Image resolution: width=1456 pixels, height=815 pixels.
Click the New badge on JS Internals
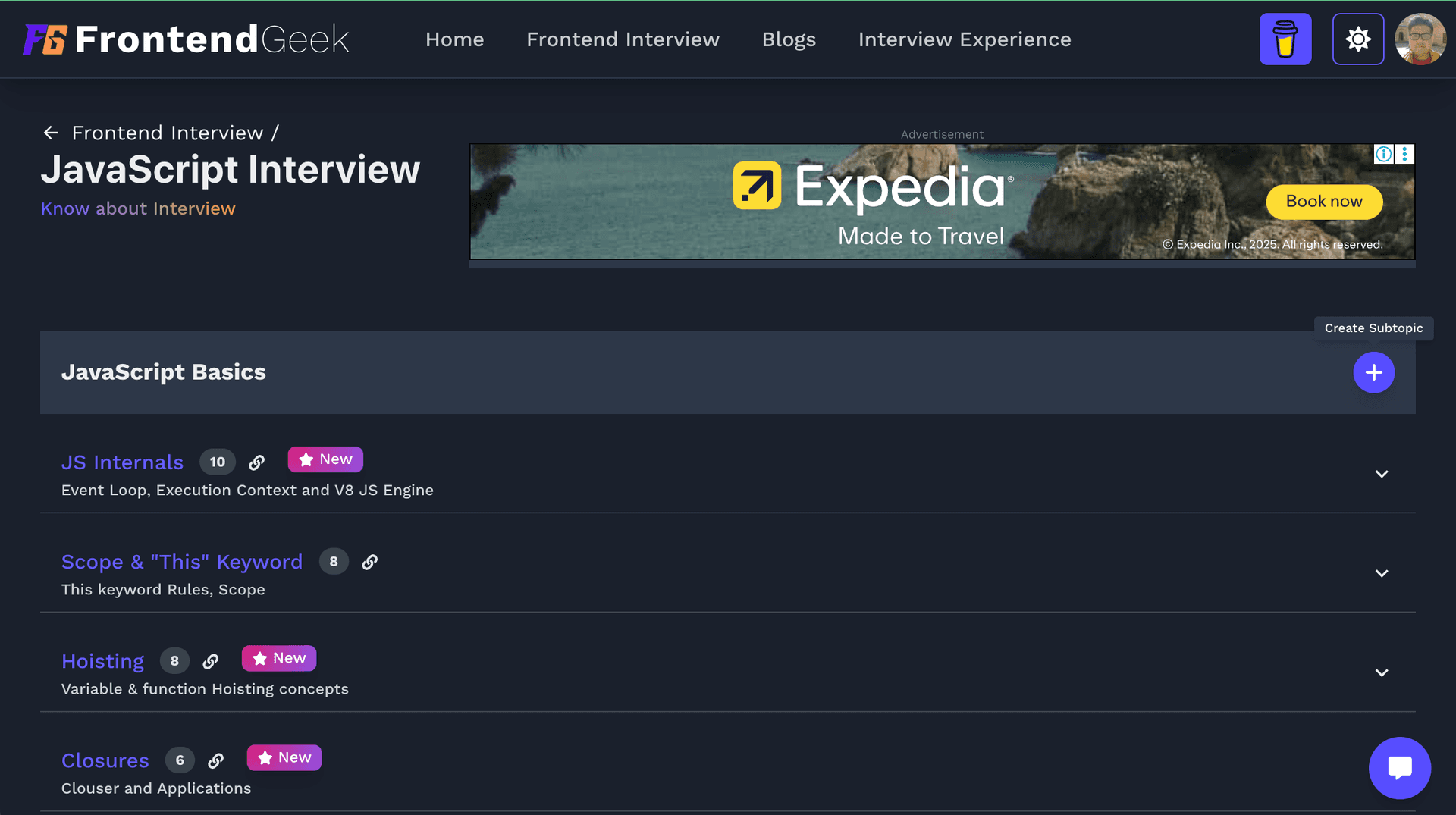tap(325, 459)
